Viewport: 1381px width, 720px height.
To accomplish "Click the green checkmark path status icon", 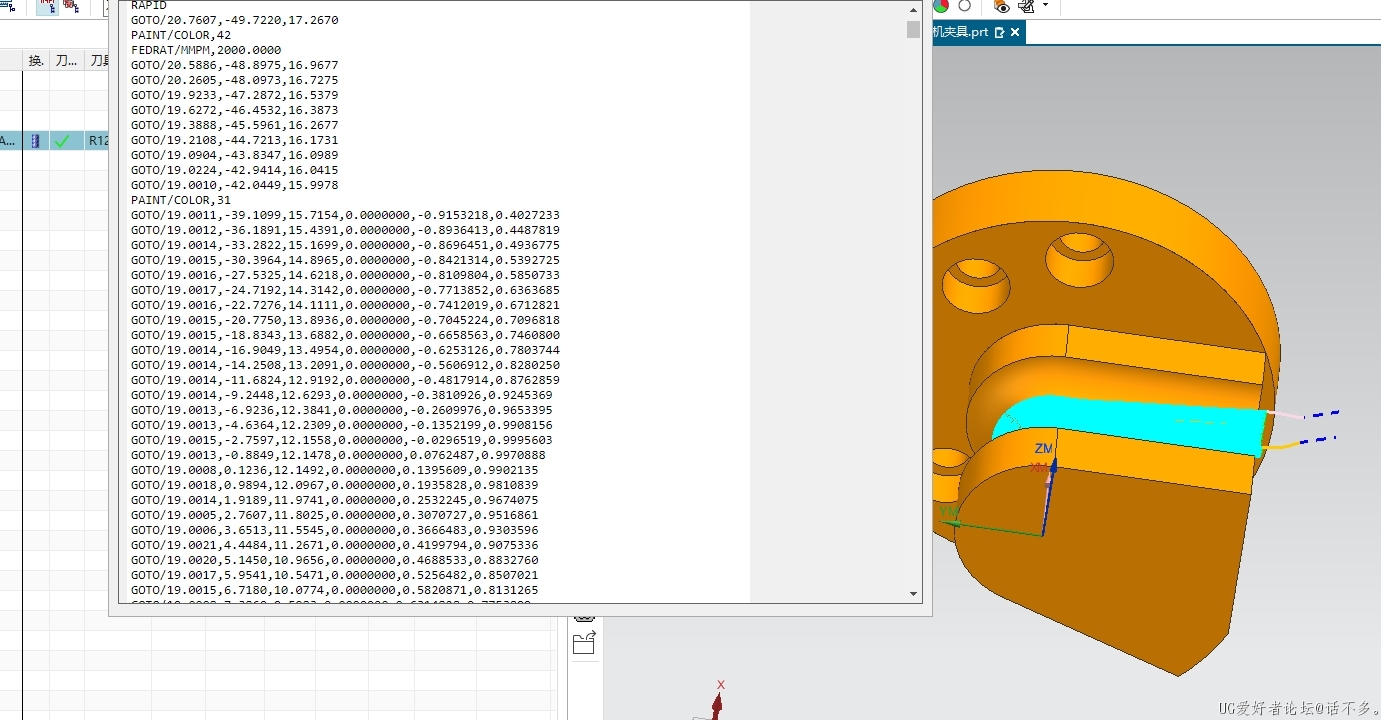I will coord(63,141).
